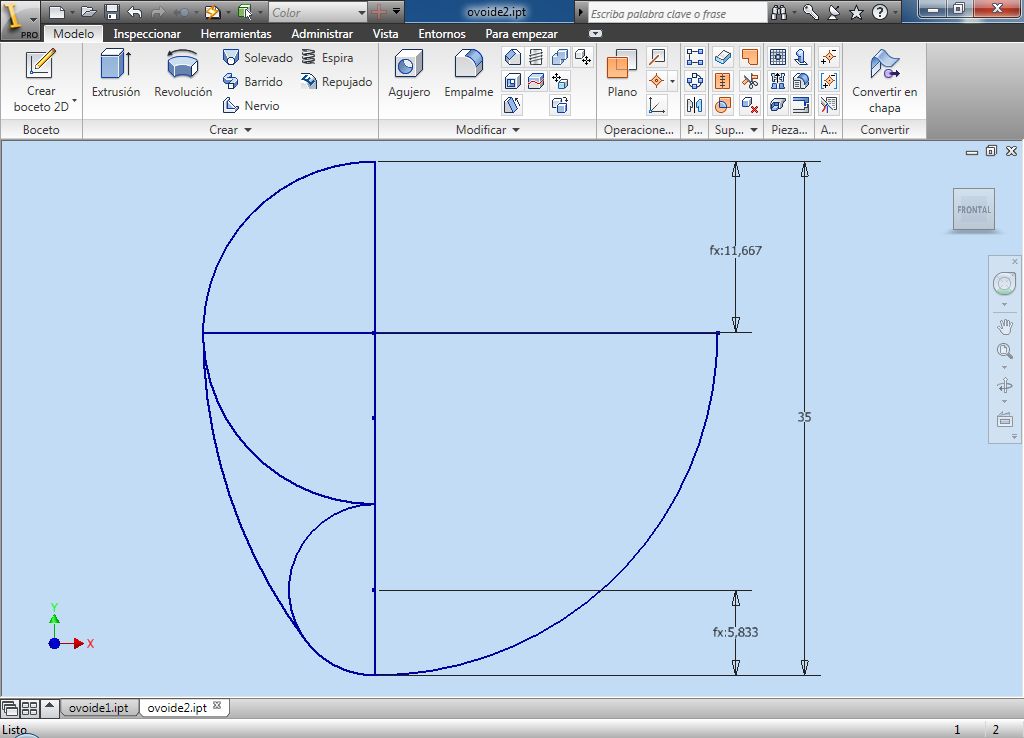Click the work point icon
The width and height of the screenshot is (1024, 738).
(x=657, y=82)
